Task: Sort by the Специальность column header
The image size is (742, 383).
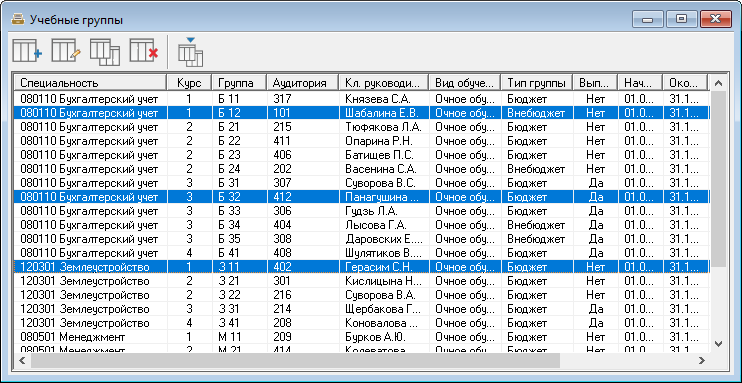Action: coord(89,83)
